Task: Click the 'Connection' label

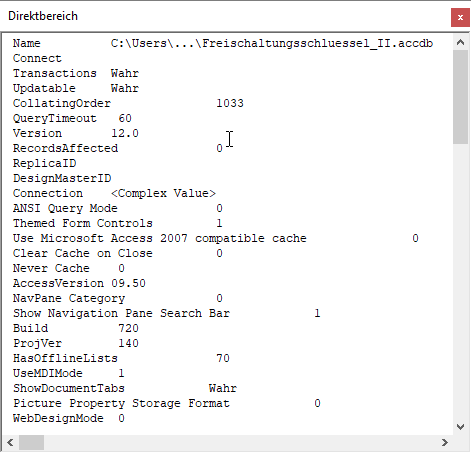Action: click(x=48, y=193)
